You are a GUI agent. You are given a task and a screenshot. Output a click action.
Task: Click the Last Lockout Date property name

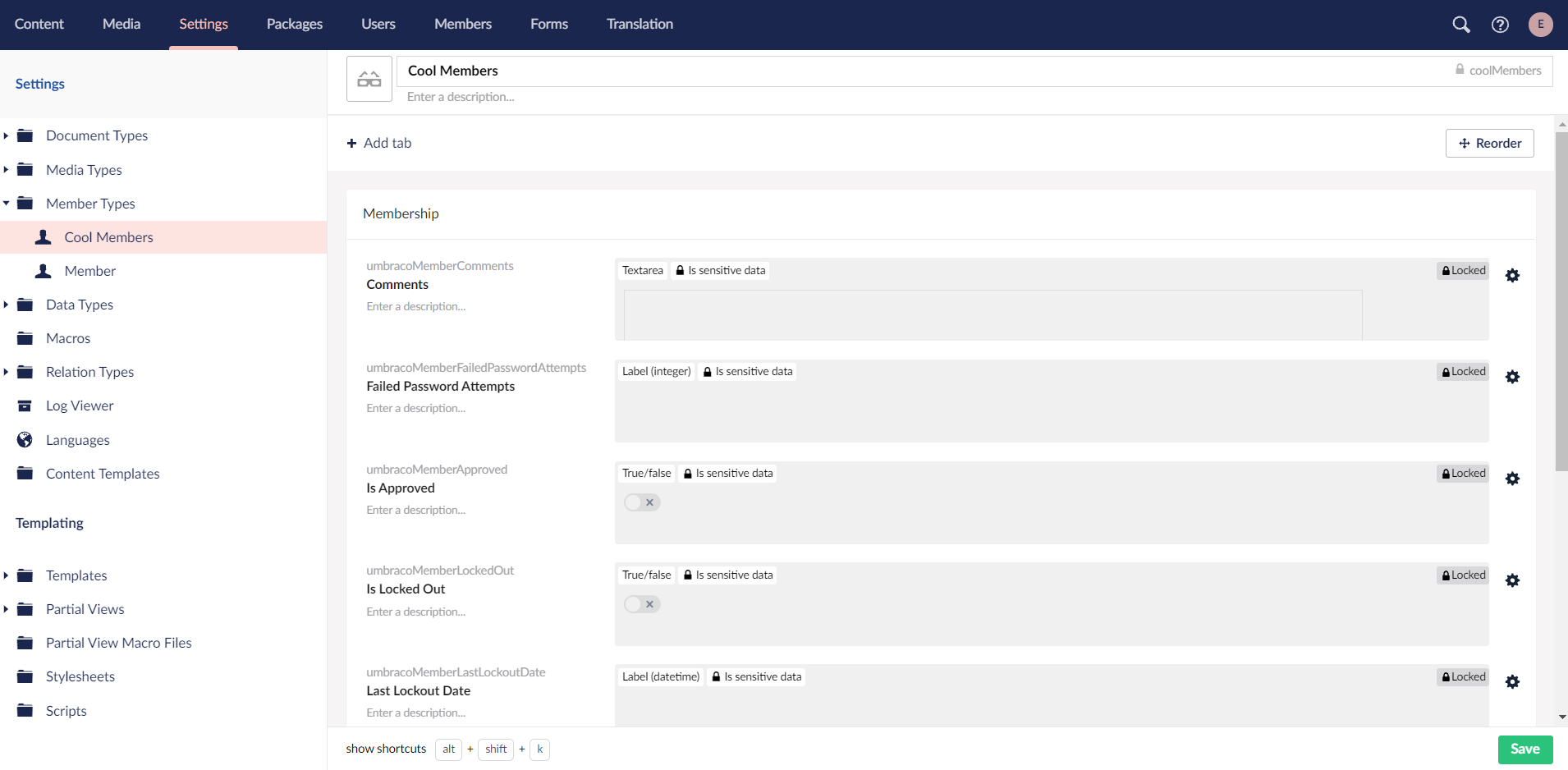[x=419, y=690]
